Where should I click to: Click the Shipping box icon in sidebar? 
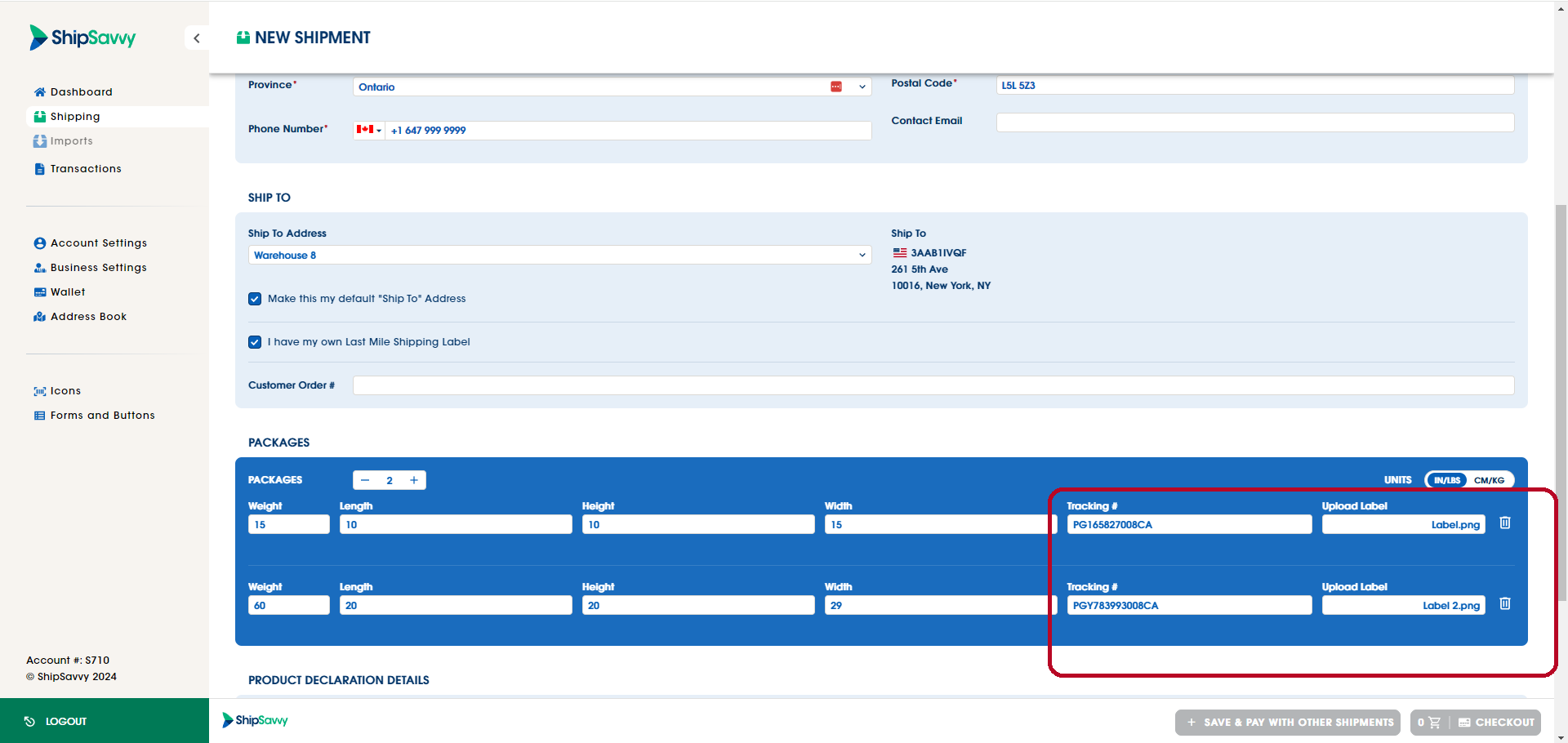pyautogui.click(x=39, y=117)
